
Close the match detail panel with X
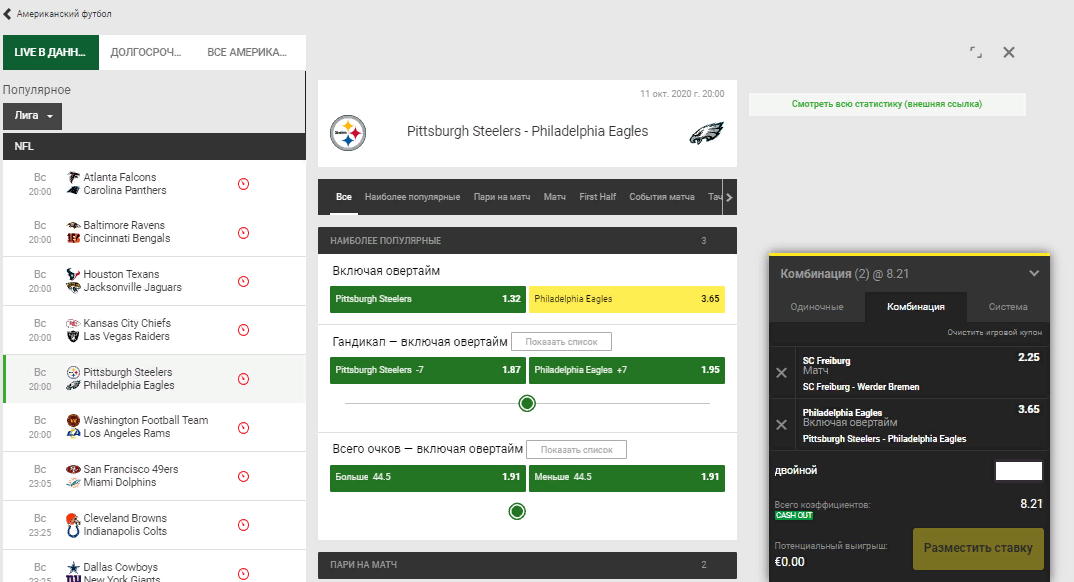click(1009, 52)
